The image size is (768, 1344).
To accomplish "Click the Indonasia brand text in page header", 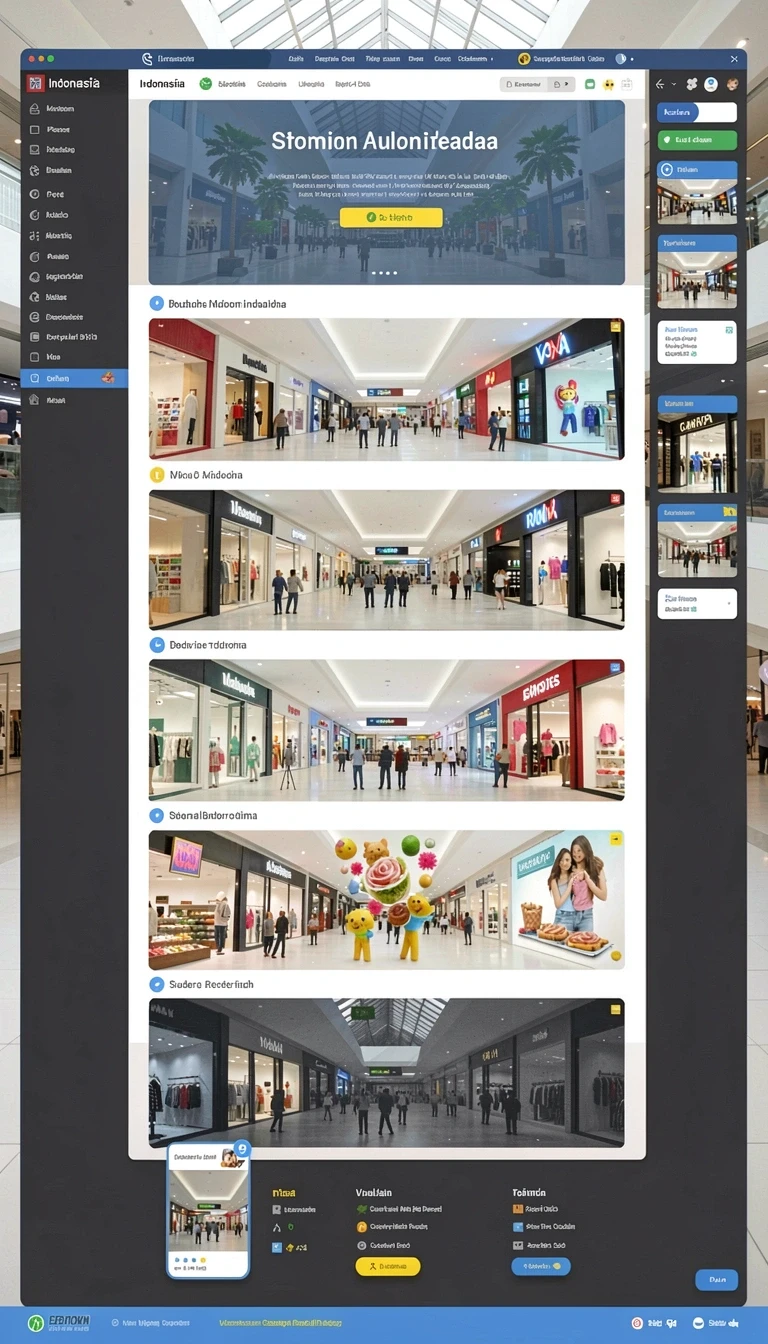I will [162, 84].
